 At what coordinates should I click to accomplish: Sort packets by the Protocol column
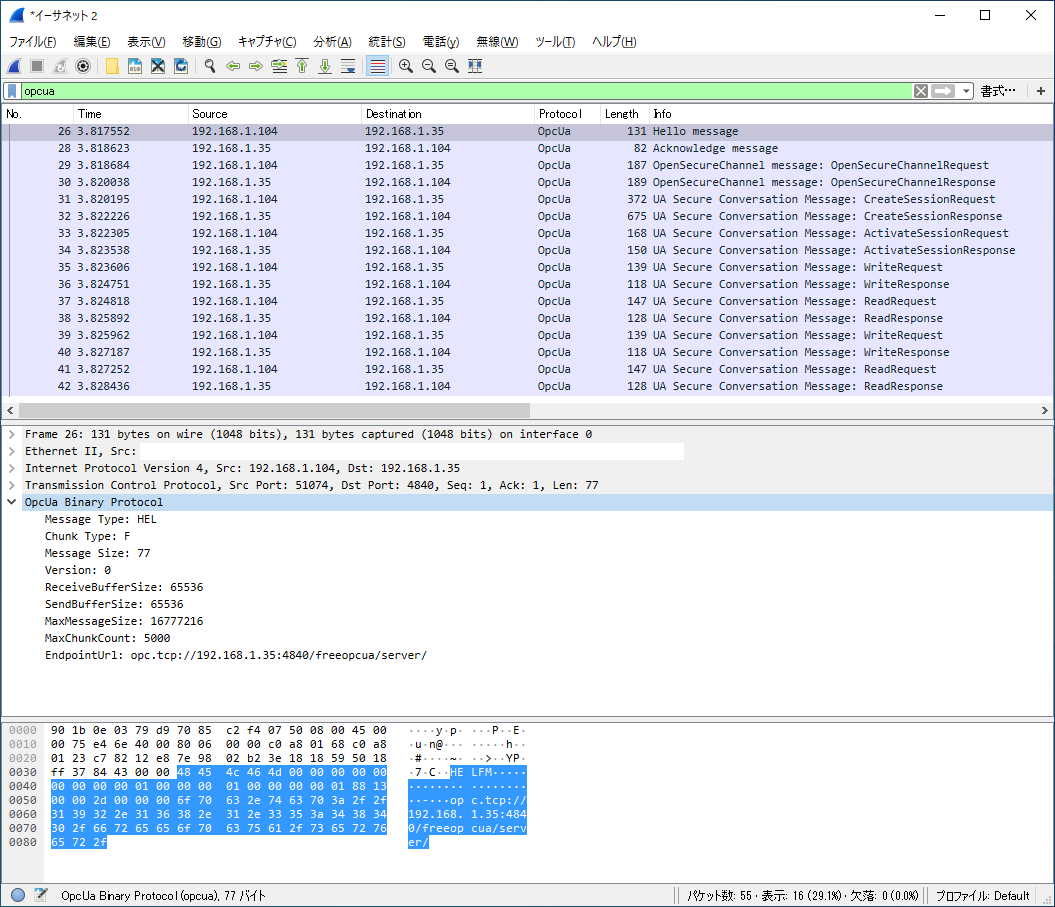(x=567, y=114)
